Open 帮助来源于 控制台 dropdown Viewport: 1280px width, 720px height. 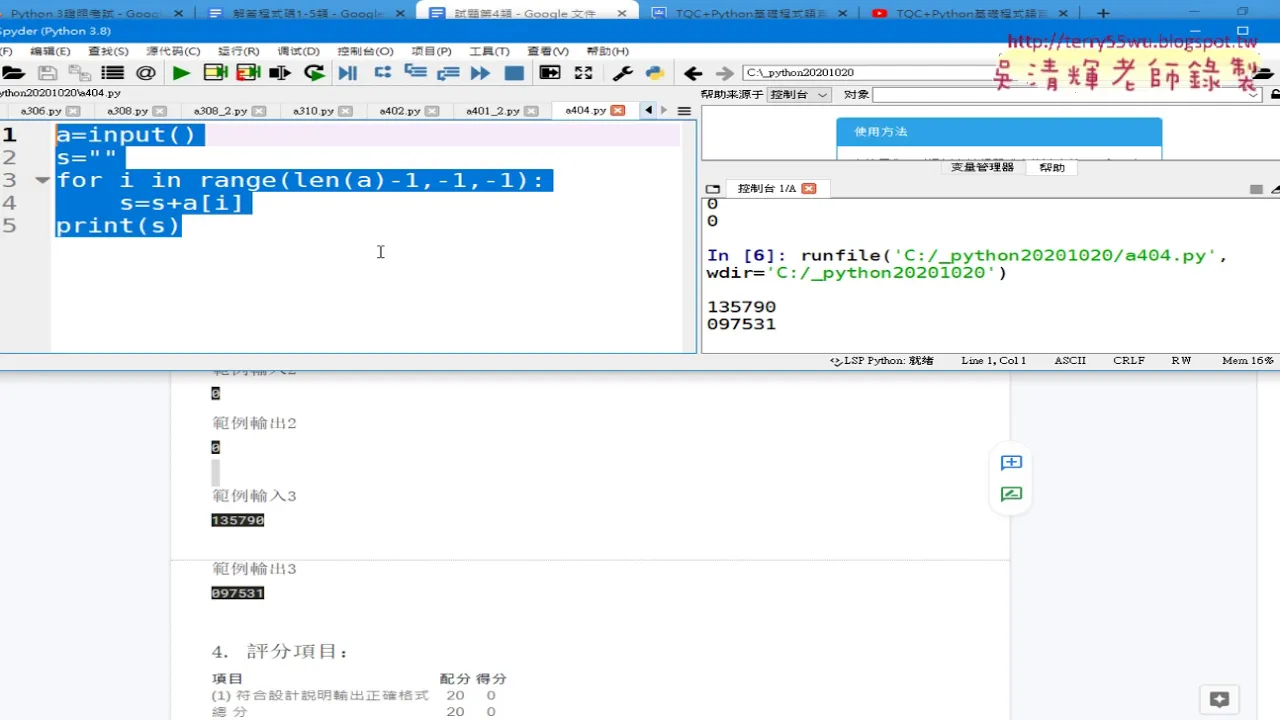tap(799, 95)
